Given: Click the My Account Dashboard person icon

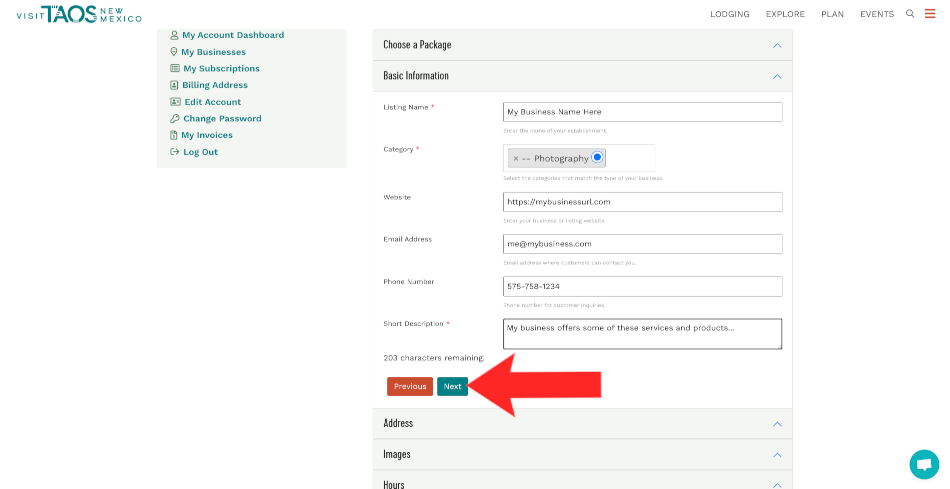Looking at the screenshot, I should (x=175, y=35).
